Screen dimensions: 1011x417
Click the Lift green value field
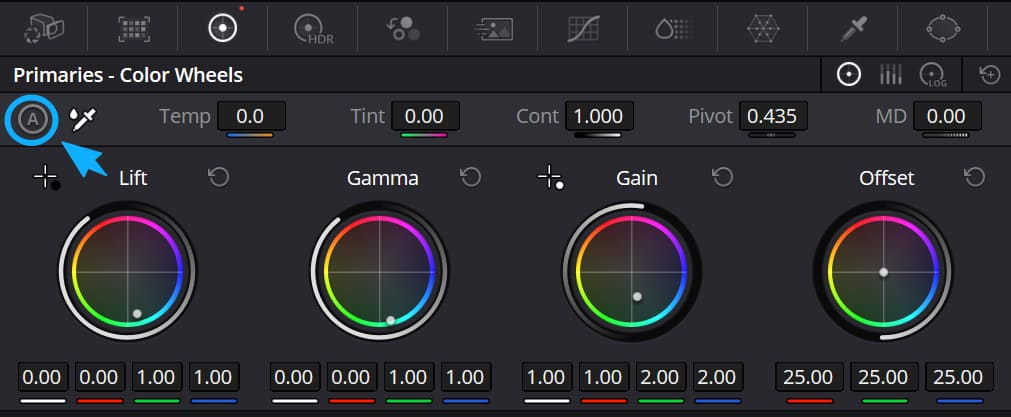[x=157, y=377]
